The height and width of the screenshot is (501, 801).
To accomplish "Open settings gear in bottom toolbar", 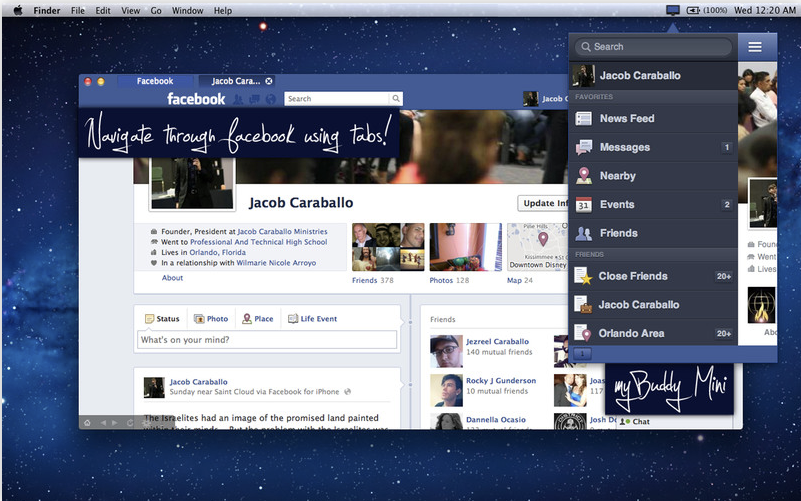I will point(147,423).
